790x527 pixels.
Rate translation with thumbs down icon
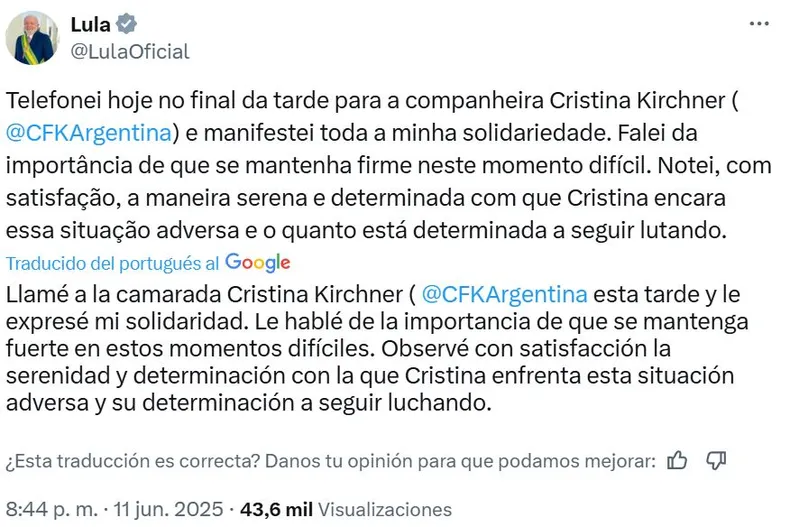(715, 460)
